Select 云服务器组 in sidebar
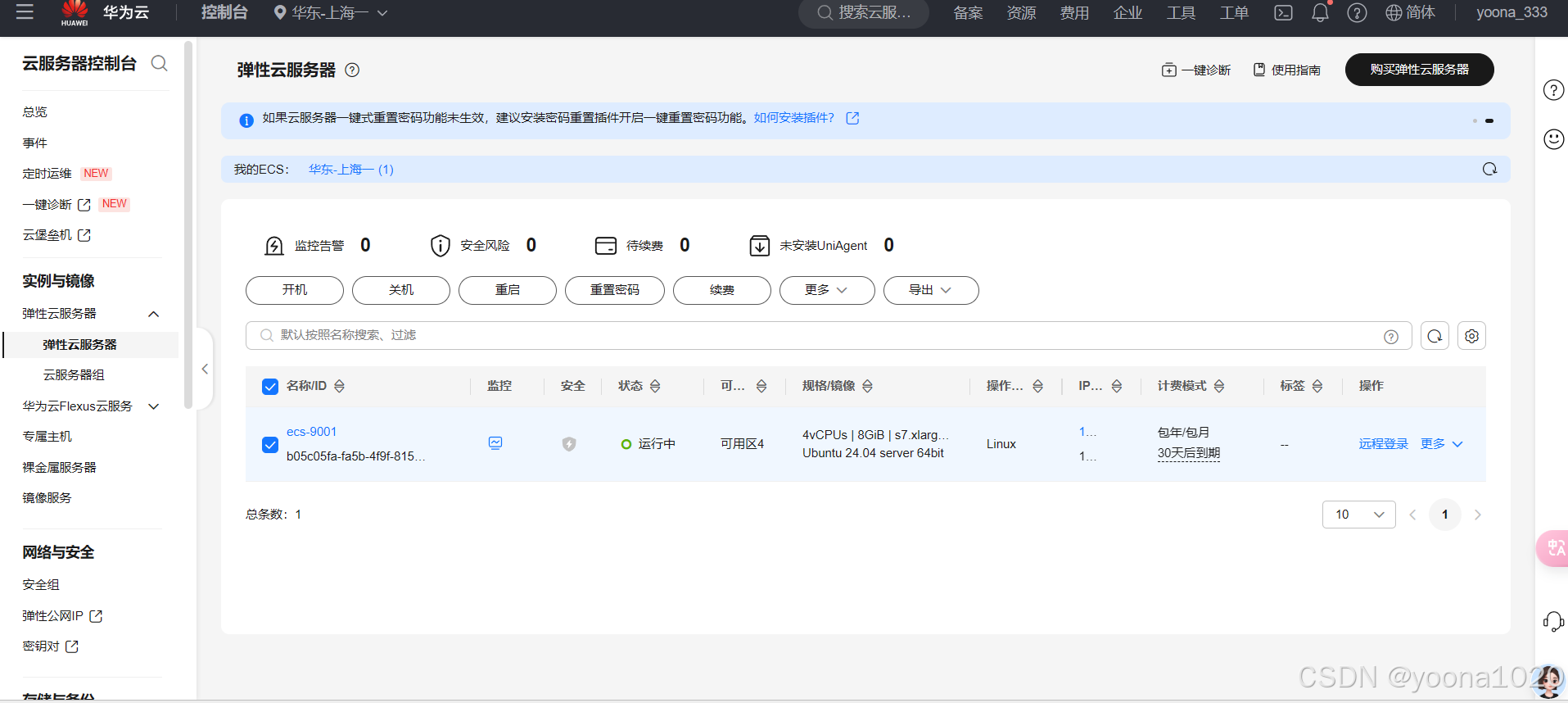The image size is (1568, 703). (x=74, y=375)
